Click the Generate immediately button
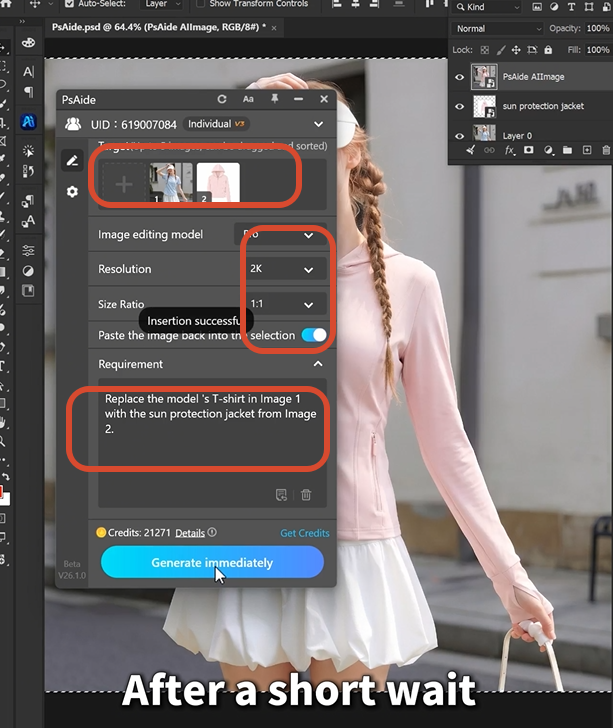This screenshot has width=613, height=728. [x=212, y=562]
